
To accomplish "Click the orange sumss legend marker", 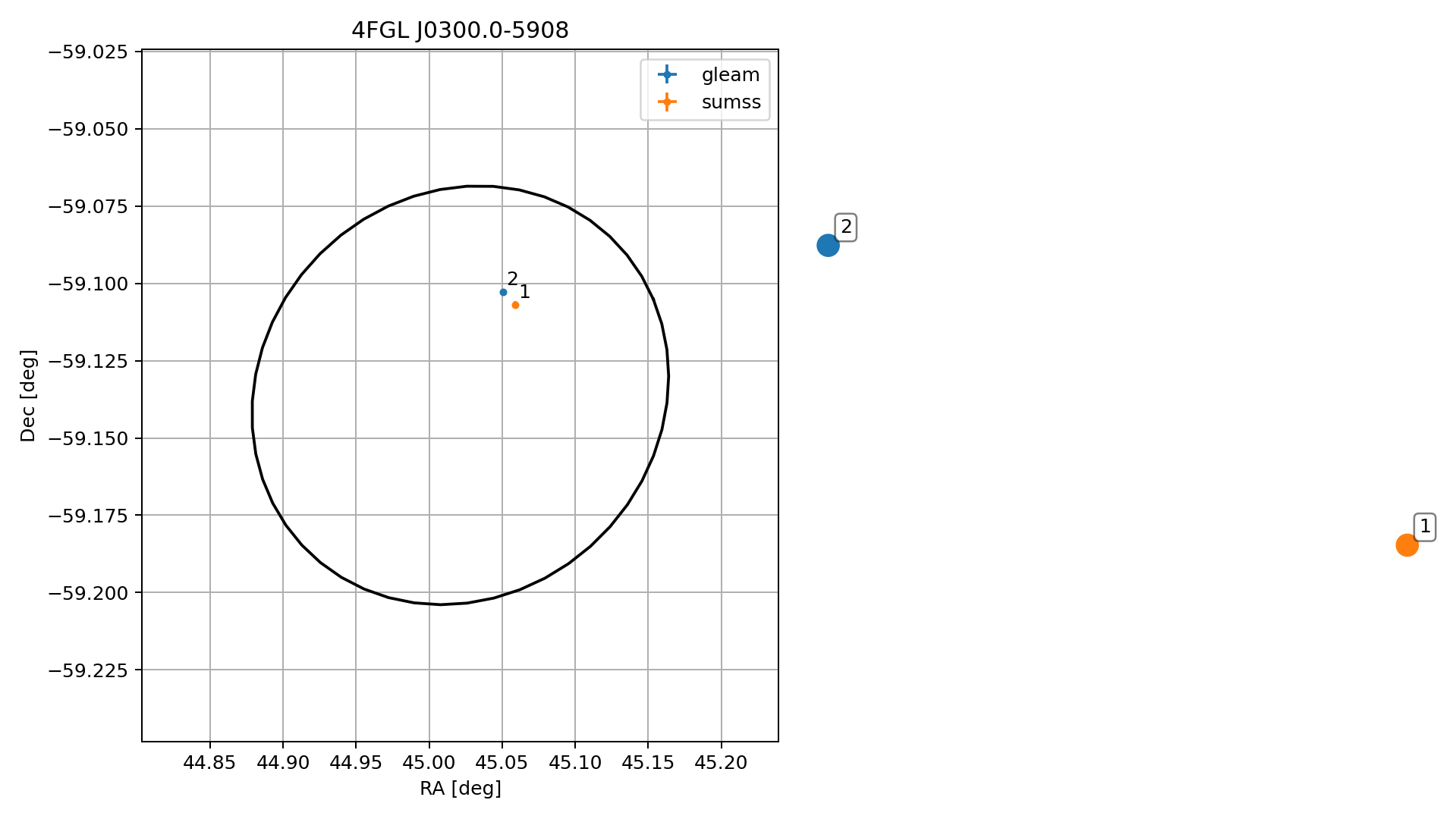I will tap(667, 102).
